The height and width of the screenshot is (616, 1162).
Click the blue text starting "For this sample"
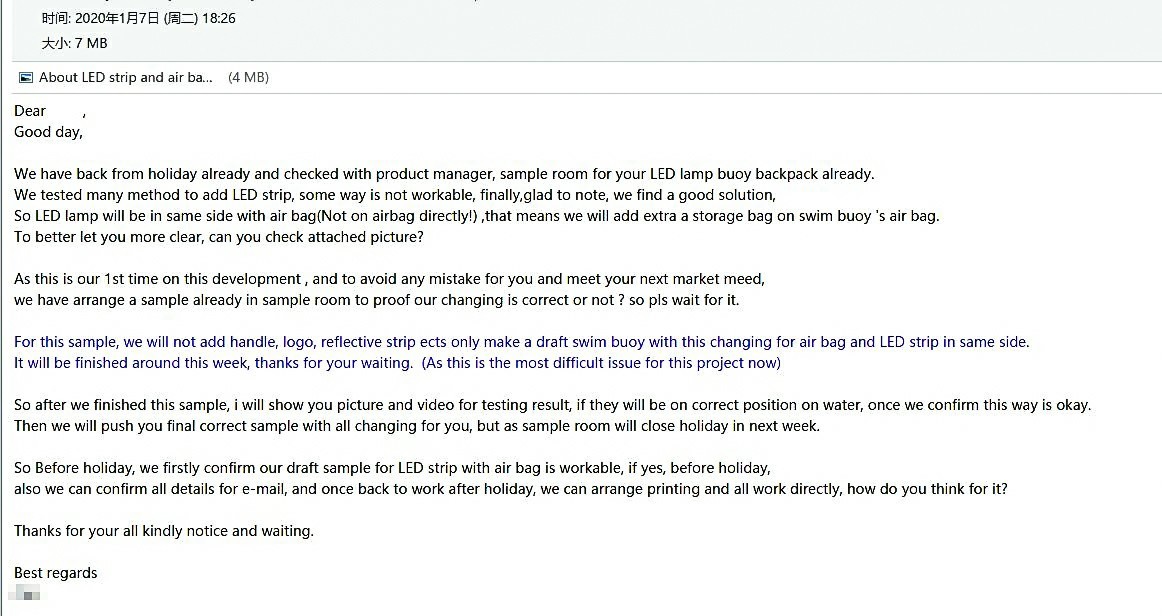coord(522,342)
